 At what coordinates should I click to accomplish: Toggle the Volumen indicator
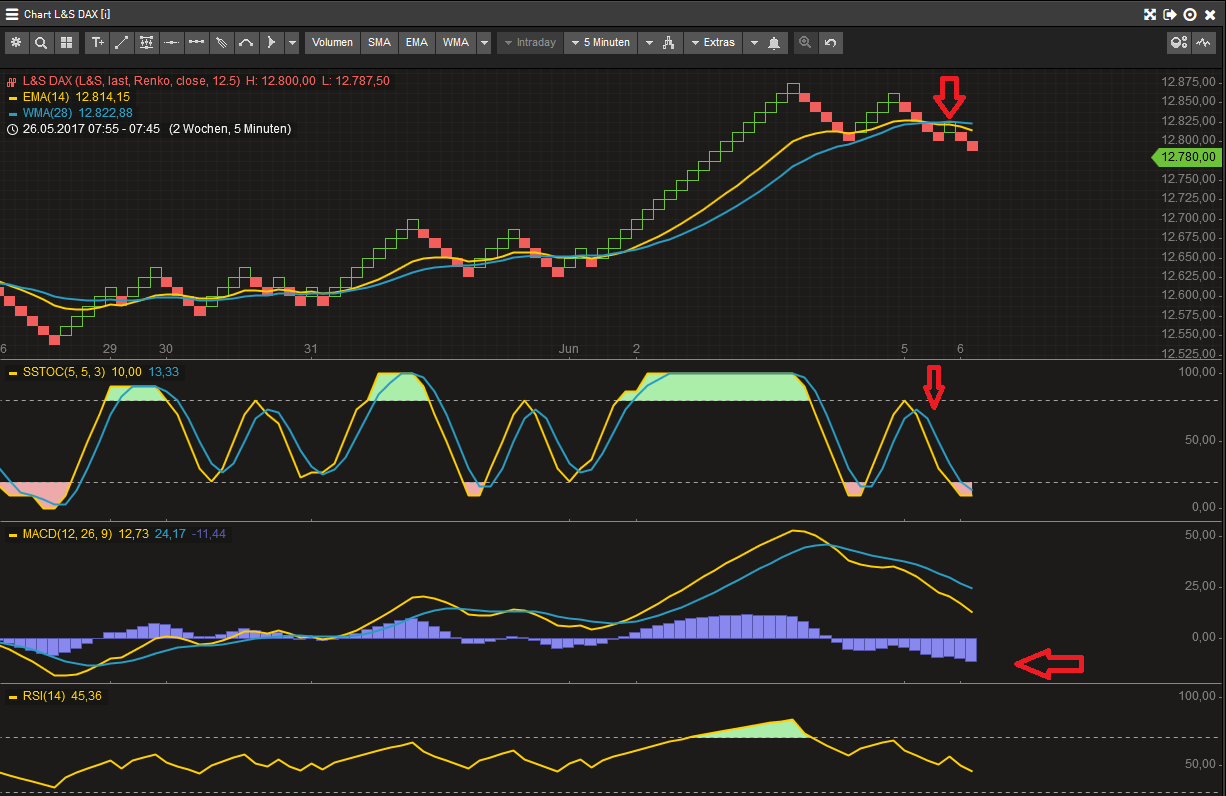pos(332,42)
